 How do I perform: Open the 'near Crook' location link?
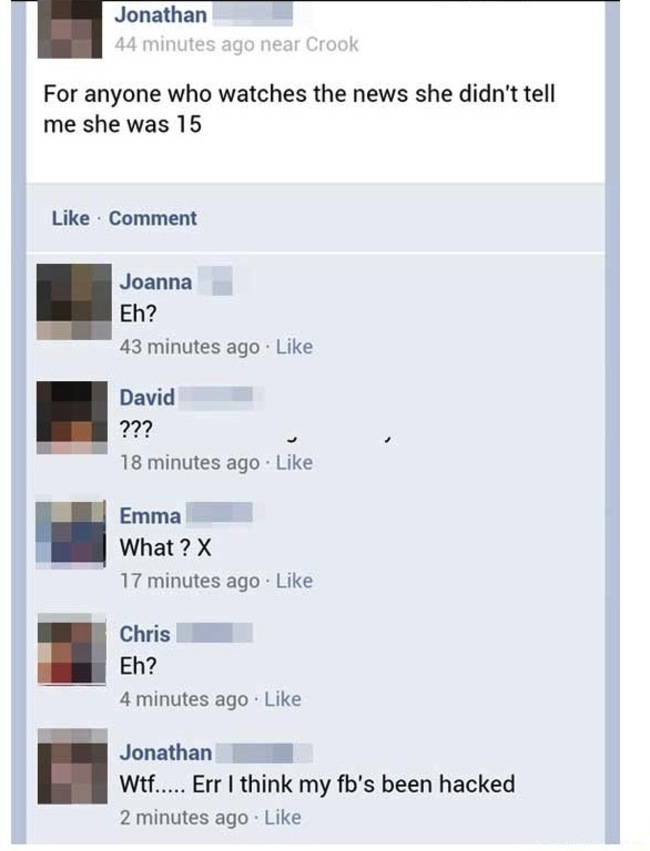coord(310,44)
